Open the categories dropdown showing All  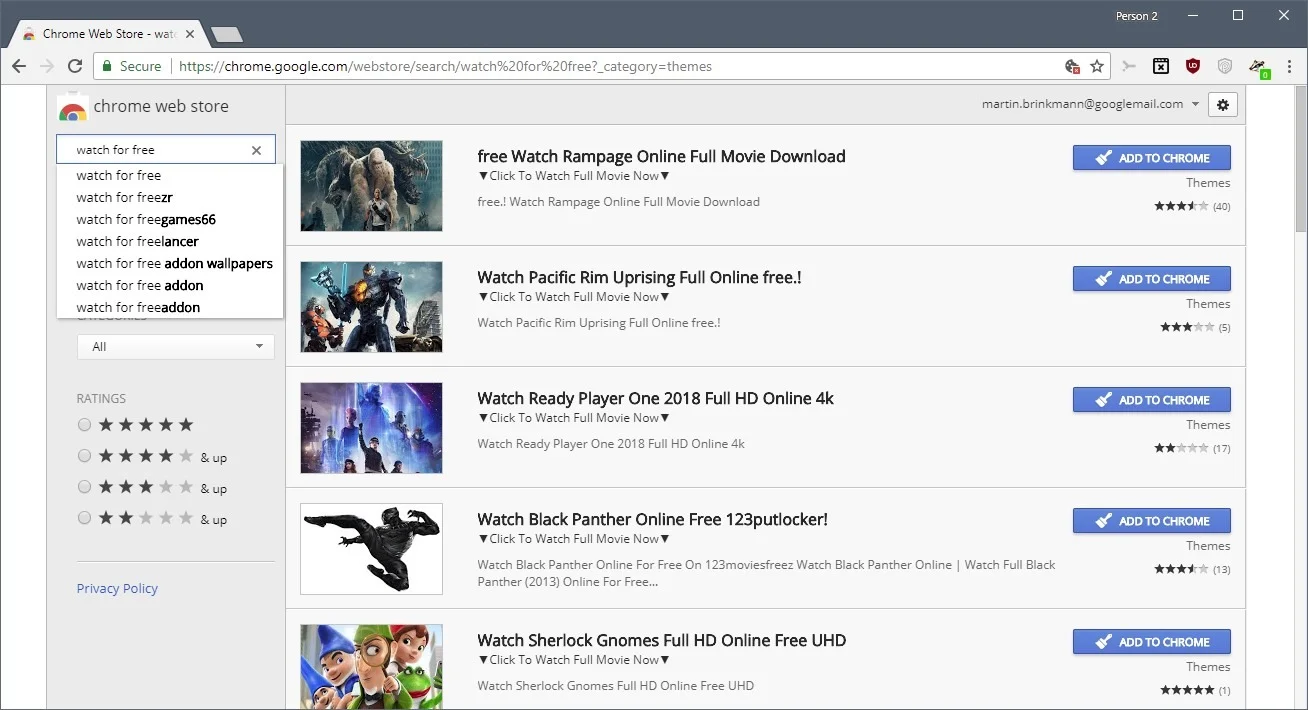click(175, 346)
